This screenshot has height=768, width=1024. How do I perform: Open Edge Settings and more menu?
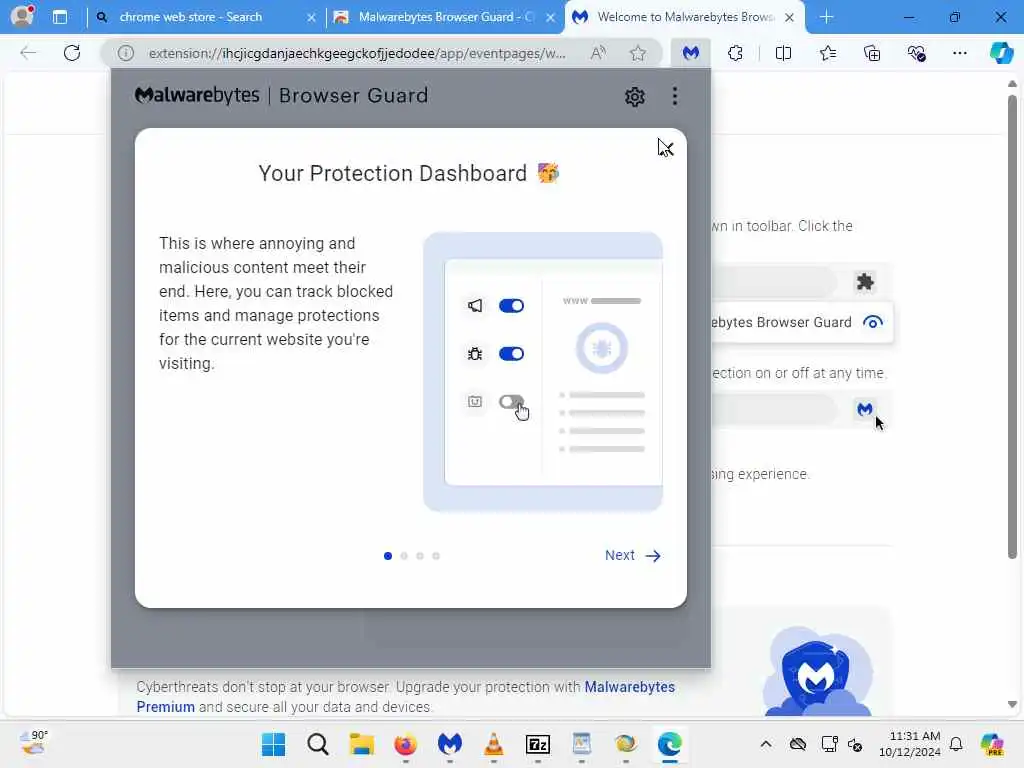click(x=959, y=53)
